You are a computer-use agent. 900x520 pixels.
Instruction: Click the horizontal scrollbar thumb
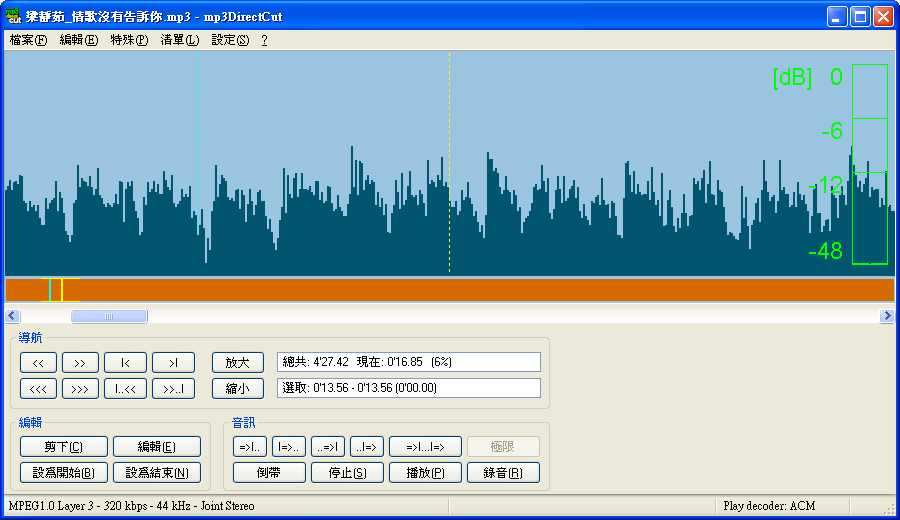[109, 316]
